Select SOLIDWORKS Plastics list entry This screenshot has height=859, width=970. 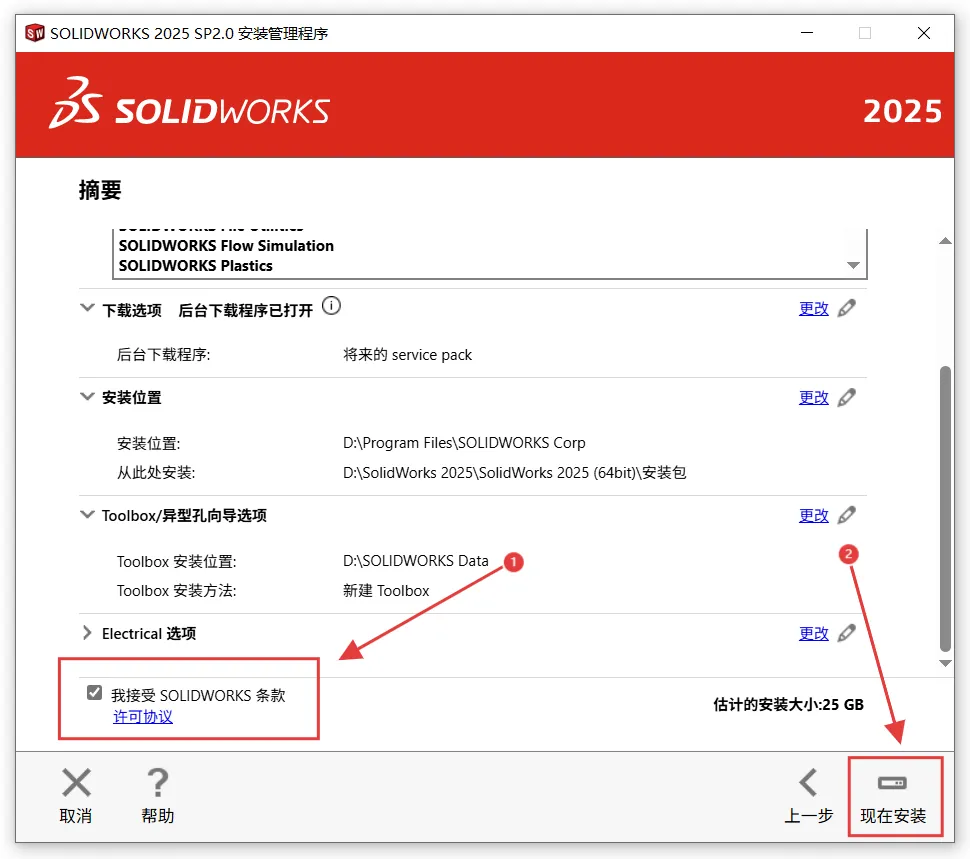(x=195, y=266)
